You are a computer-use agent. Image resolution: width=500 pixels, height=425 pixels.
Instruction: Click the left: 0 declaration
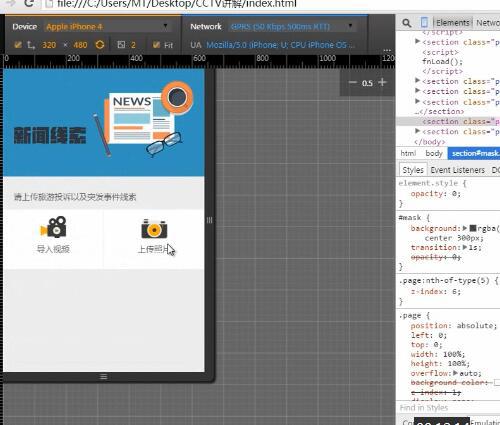[x=428, y=335]
